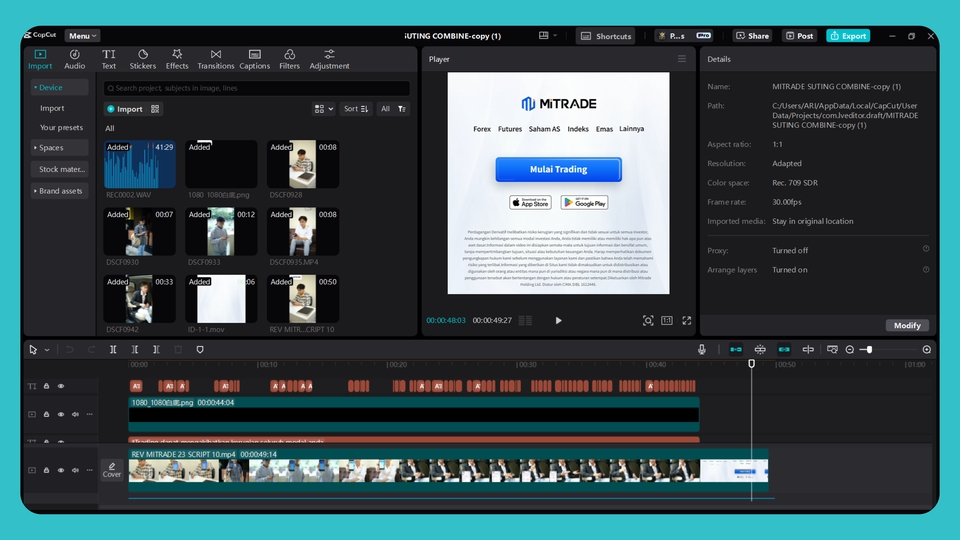Open the Captions tab

point(255,59)
